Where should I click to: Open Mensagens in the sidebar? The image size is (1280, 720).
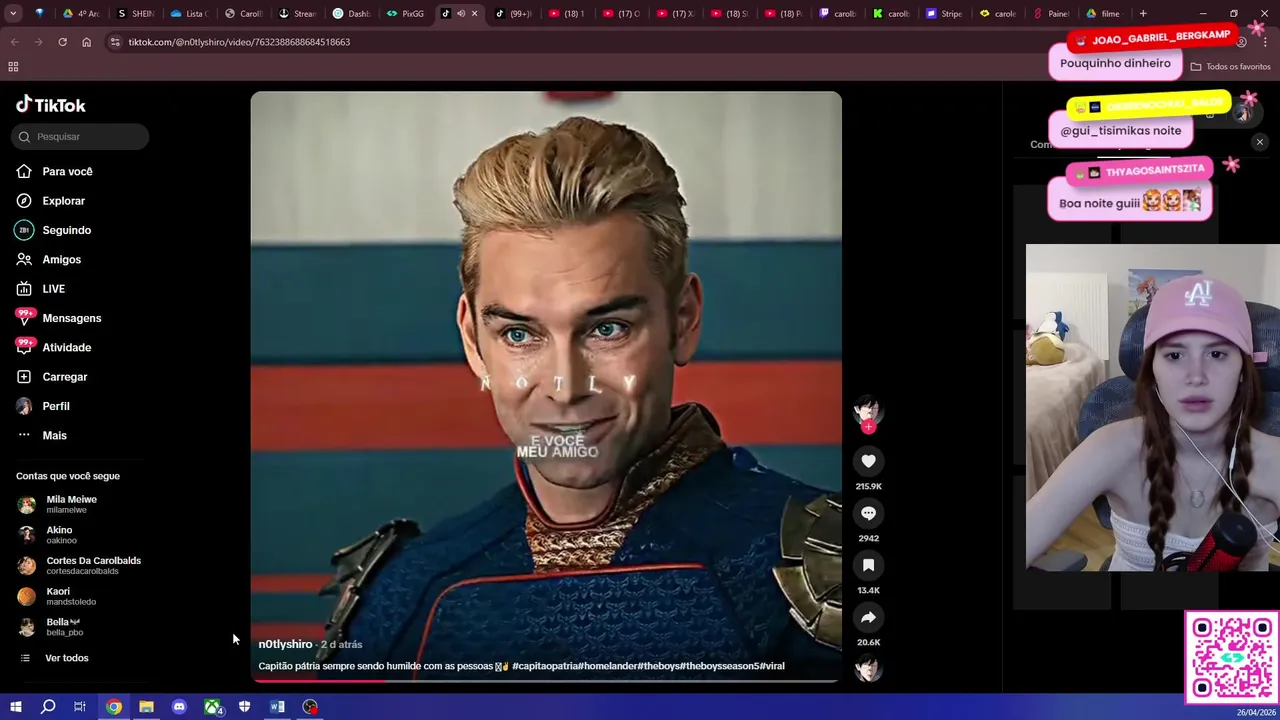tap(58, 318)
